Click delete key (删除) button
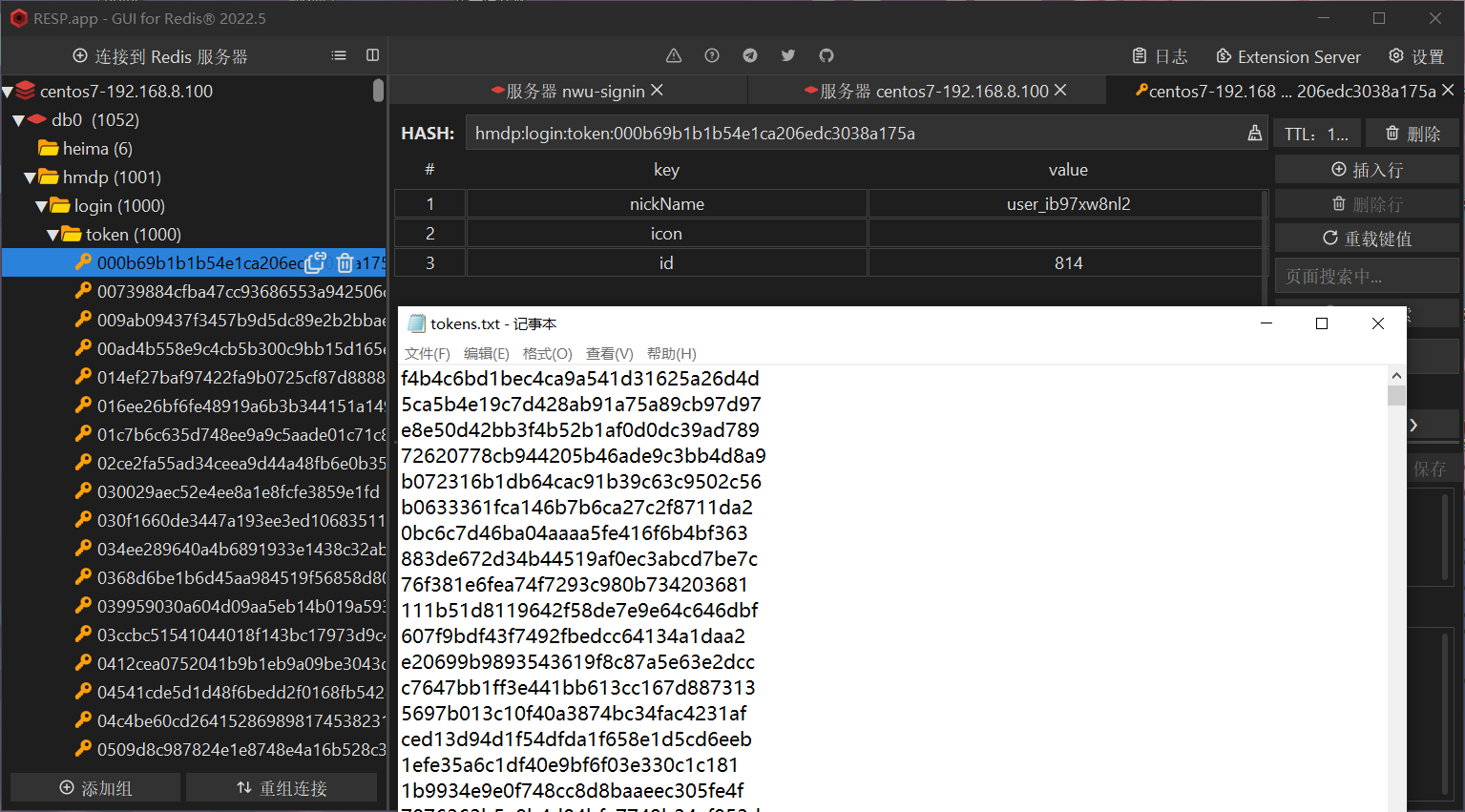This screenshot has height=812, width=1465. (x=1413, y=134)
